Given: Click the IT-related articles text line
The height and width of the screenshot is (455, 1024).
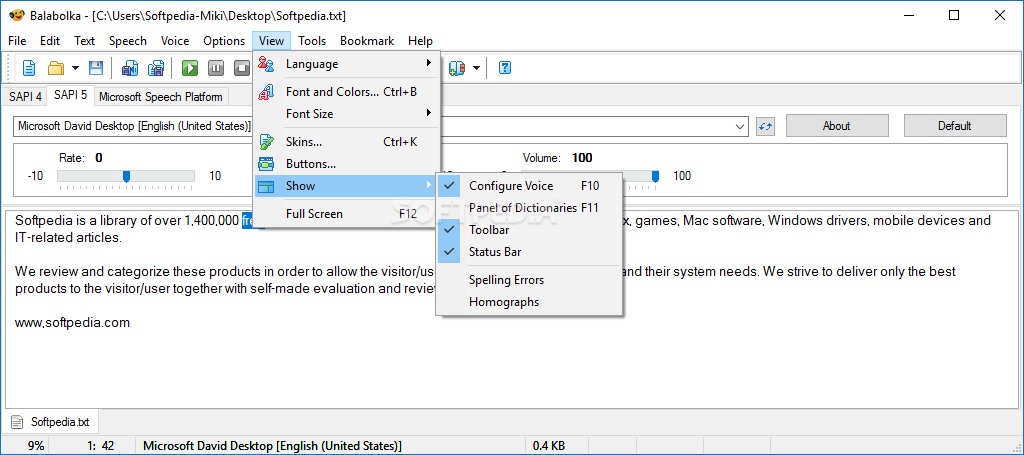Looking at the screenshot, I should 69,238.
